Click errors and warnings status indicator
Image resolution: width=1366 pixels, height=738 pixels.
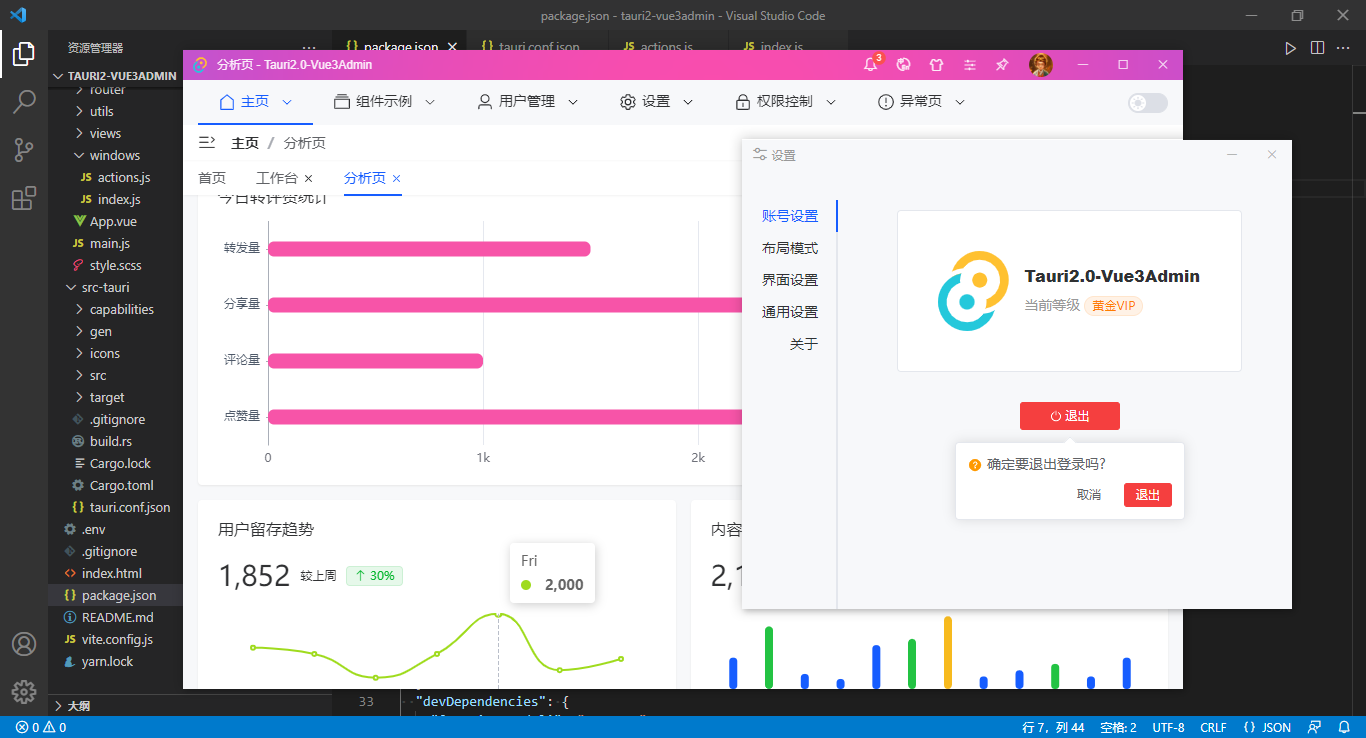(41, 727)
